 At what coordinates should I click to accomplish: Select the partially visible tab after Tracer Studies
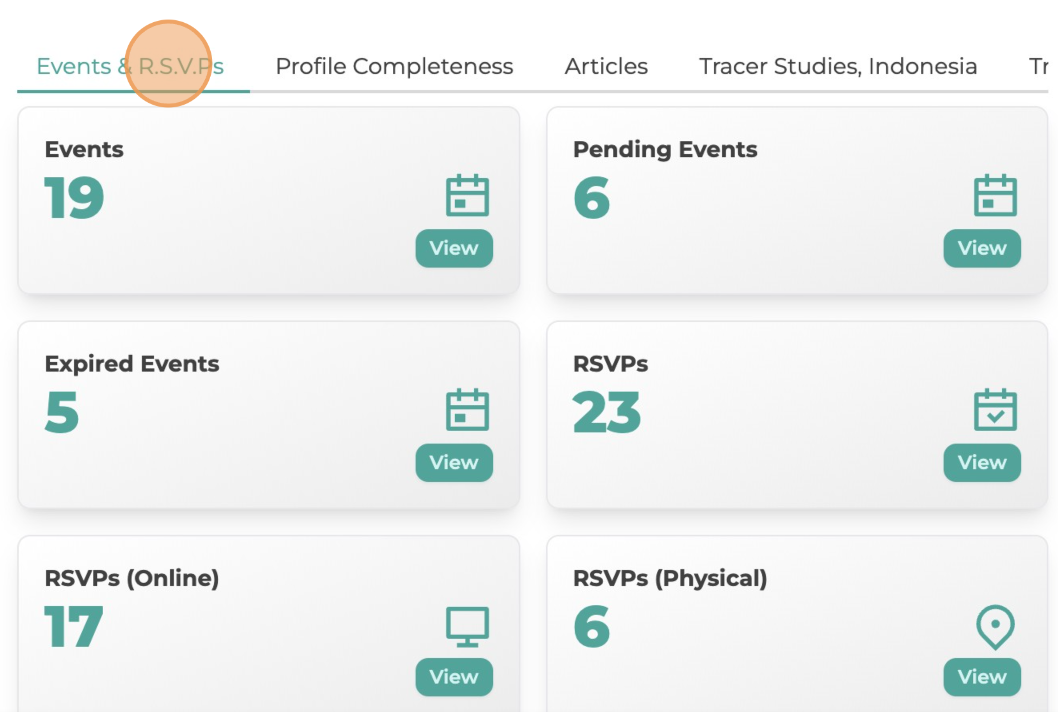tap(1039, 66)
